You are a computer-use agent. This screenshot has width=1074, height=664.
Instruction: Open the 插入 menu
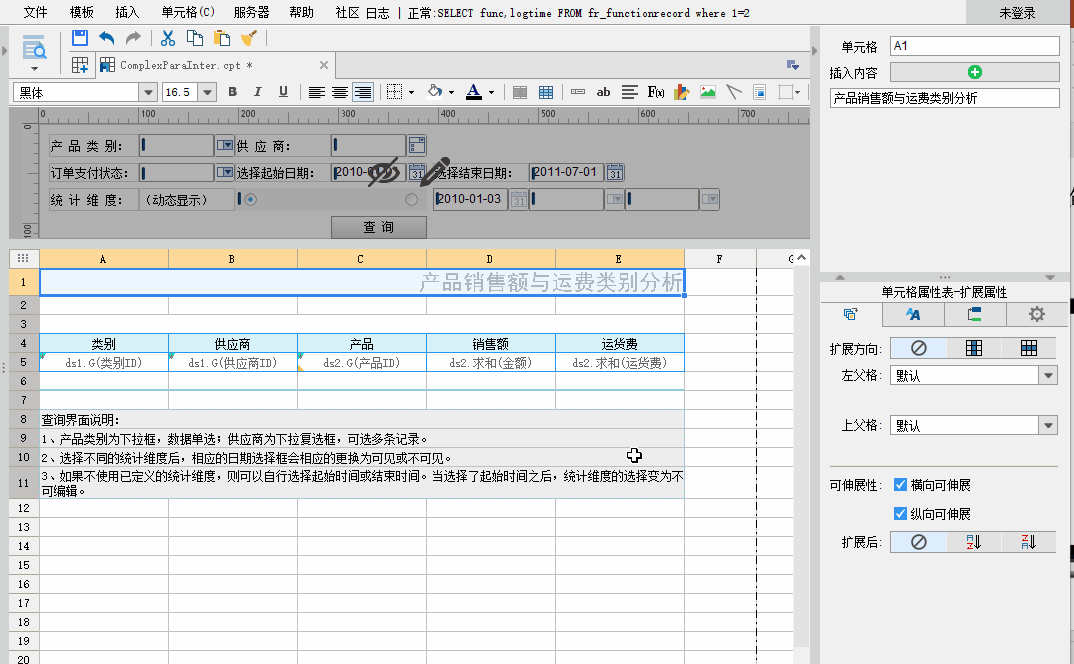pos(127,12)
